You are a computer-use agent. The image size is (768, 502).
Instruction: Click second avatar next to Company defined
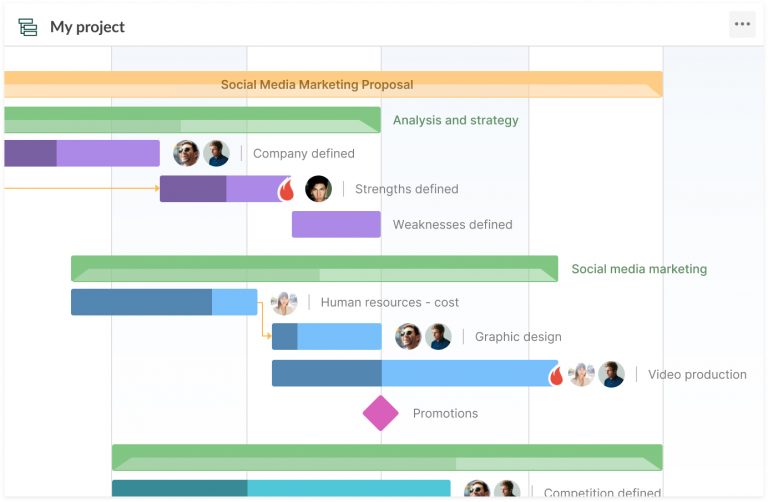point(216,153)
